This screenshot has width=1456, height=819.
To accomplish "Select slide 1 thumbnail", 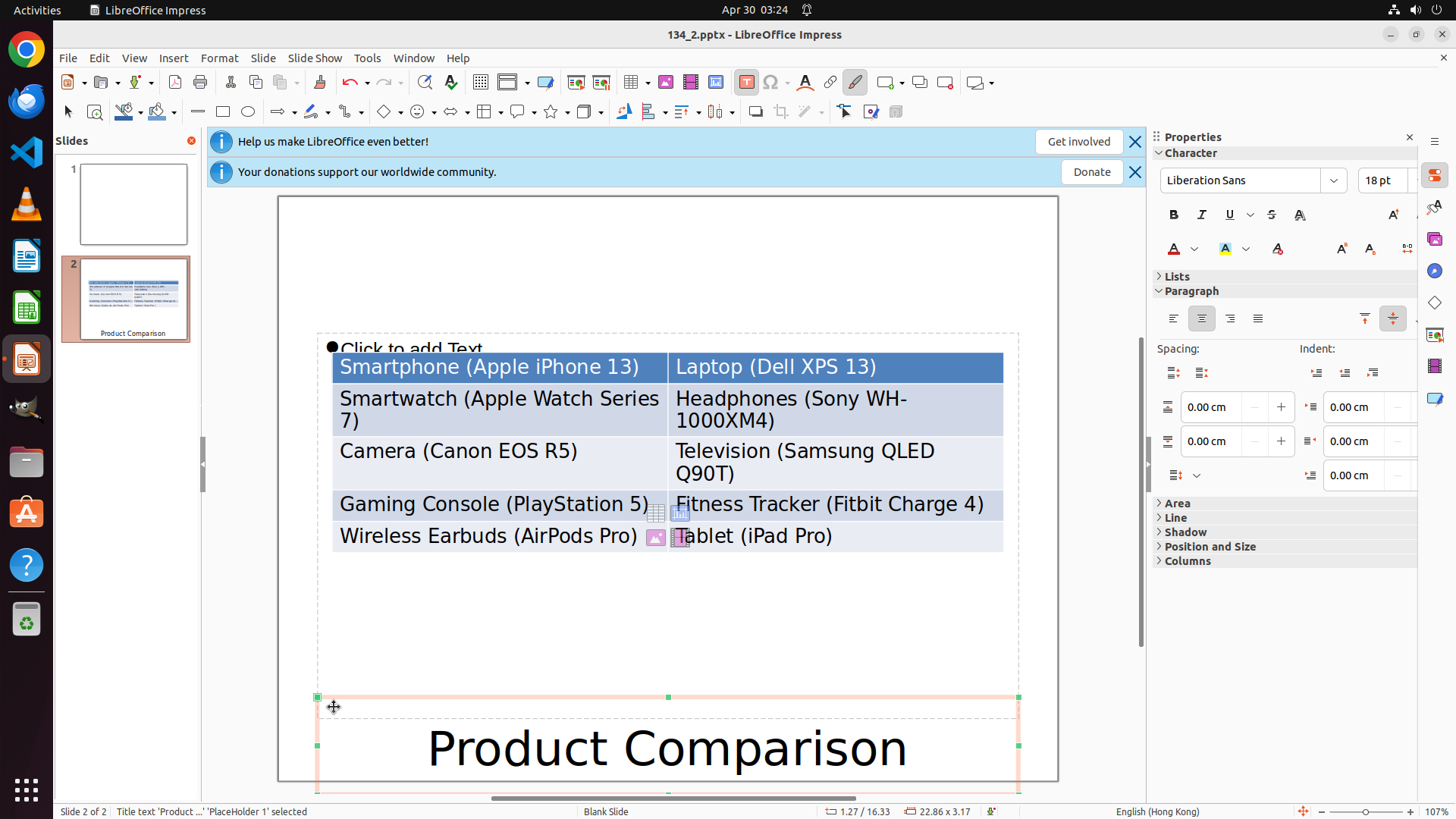I will coord(133,204).
